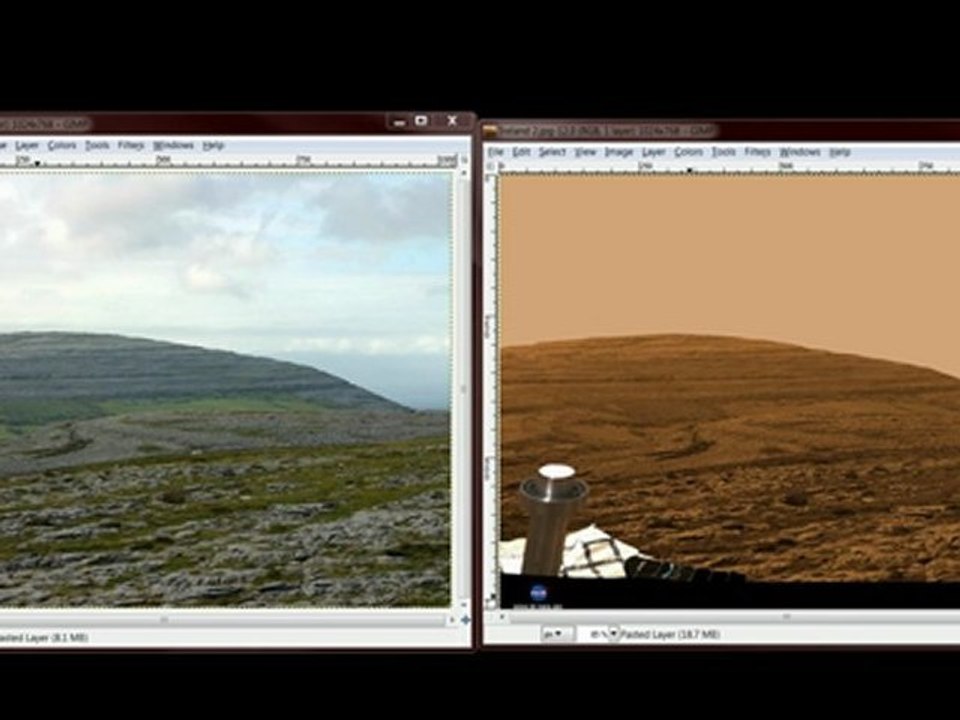
Task: Click the rover mast in the Mars image
Action: pos(550,520)
